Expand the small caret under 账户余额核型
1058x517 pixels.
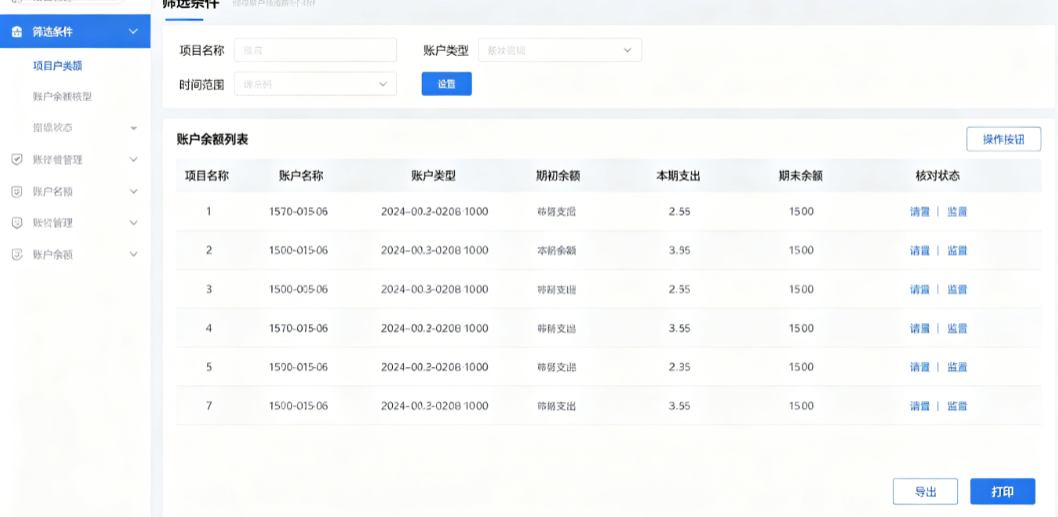(x=134, y=128)
